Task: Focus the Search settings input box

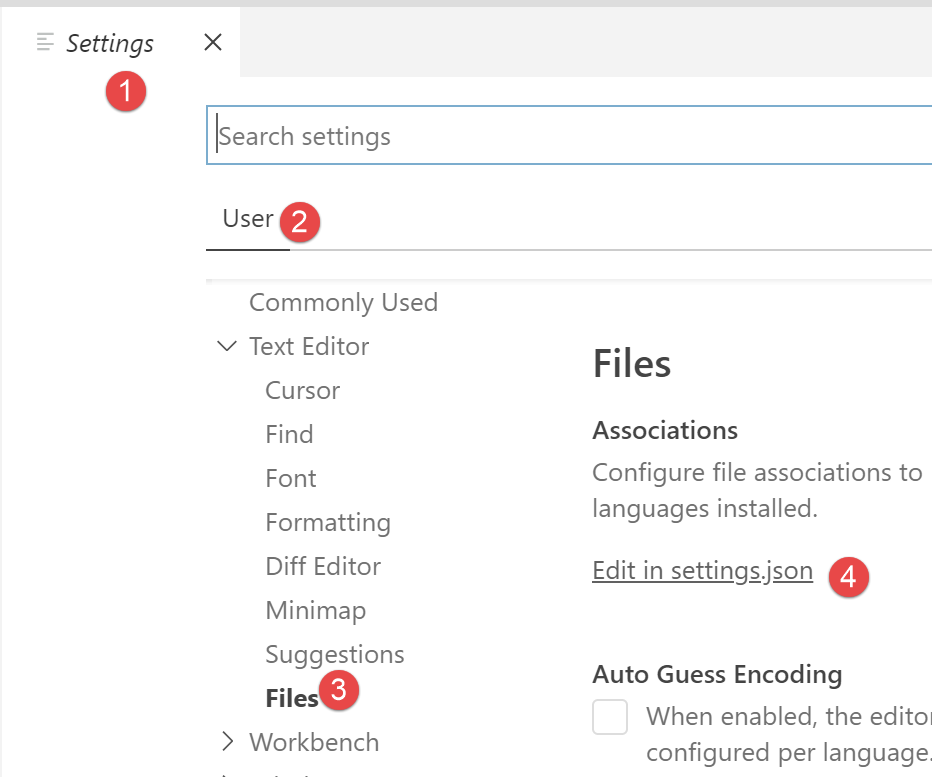Action: (570, 136)
